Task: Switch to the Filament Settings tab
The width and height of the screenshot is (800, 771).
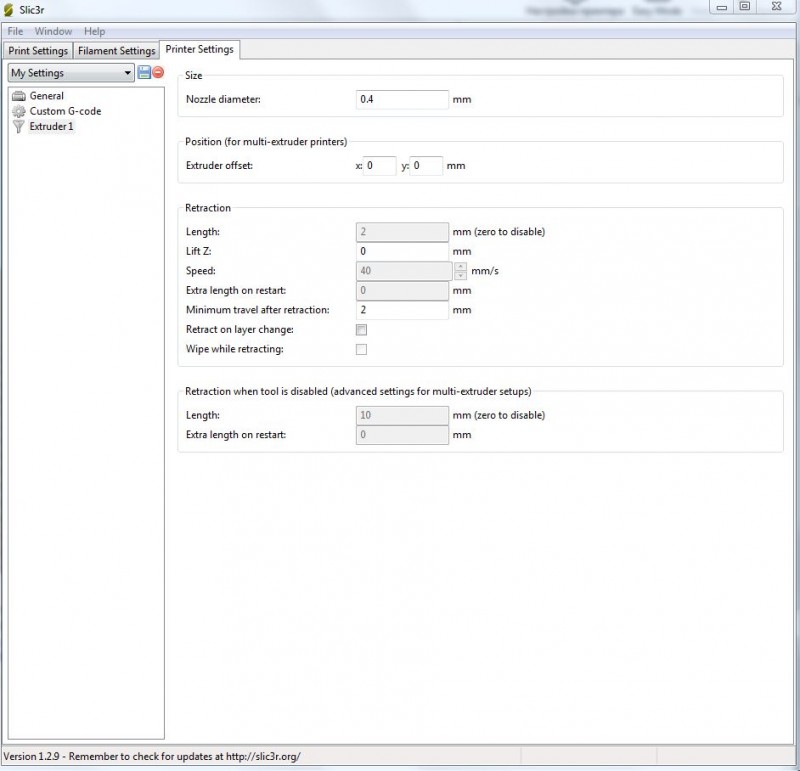Action: (117, 51)
